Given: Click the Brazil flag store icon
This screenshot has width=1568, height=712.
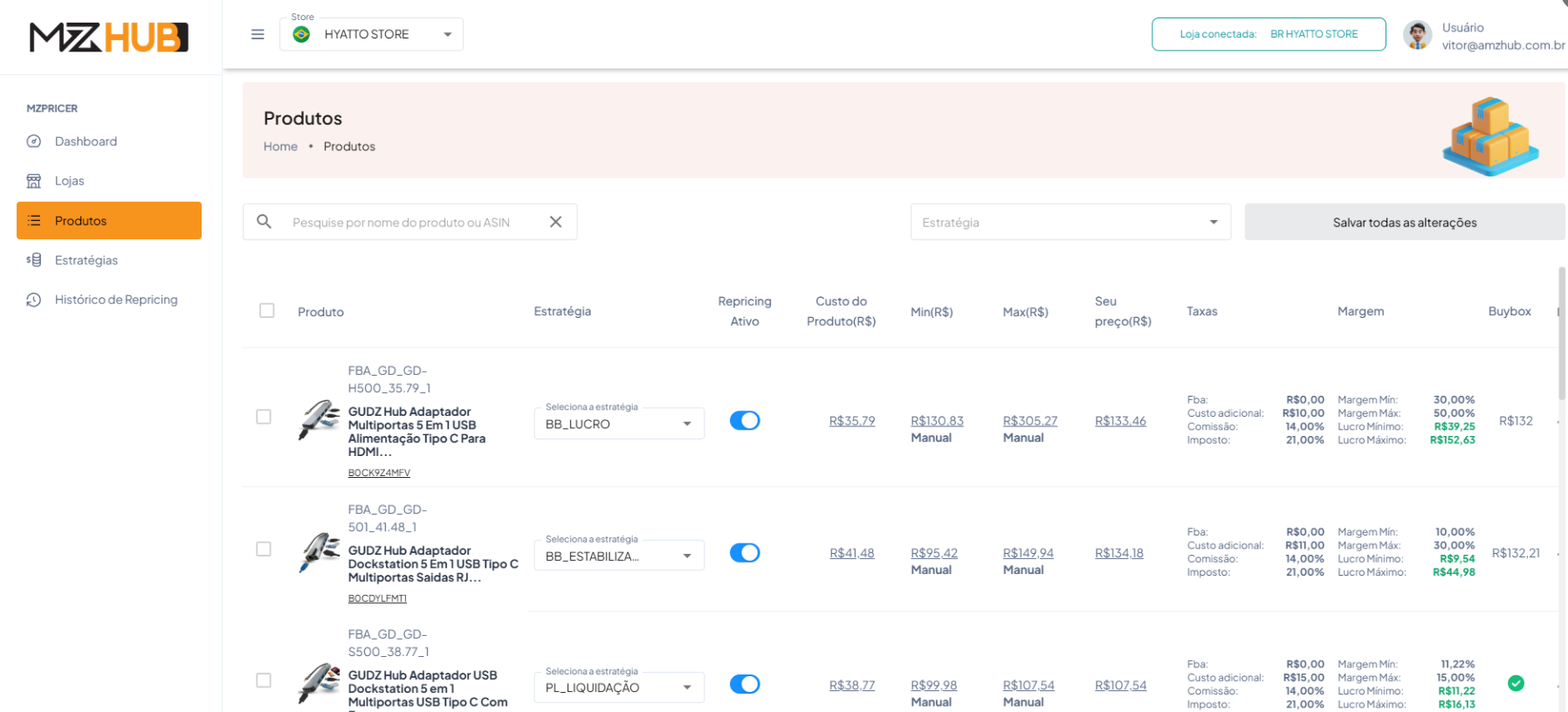Looking at the screenshot, I should pos(302,34).
